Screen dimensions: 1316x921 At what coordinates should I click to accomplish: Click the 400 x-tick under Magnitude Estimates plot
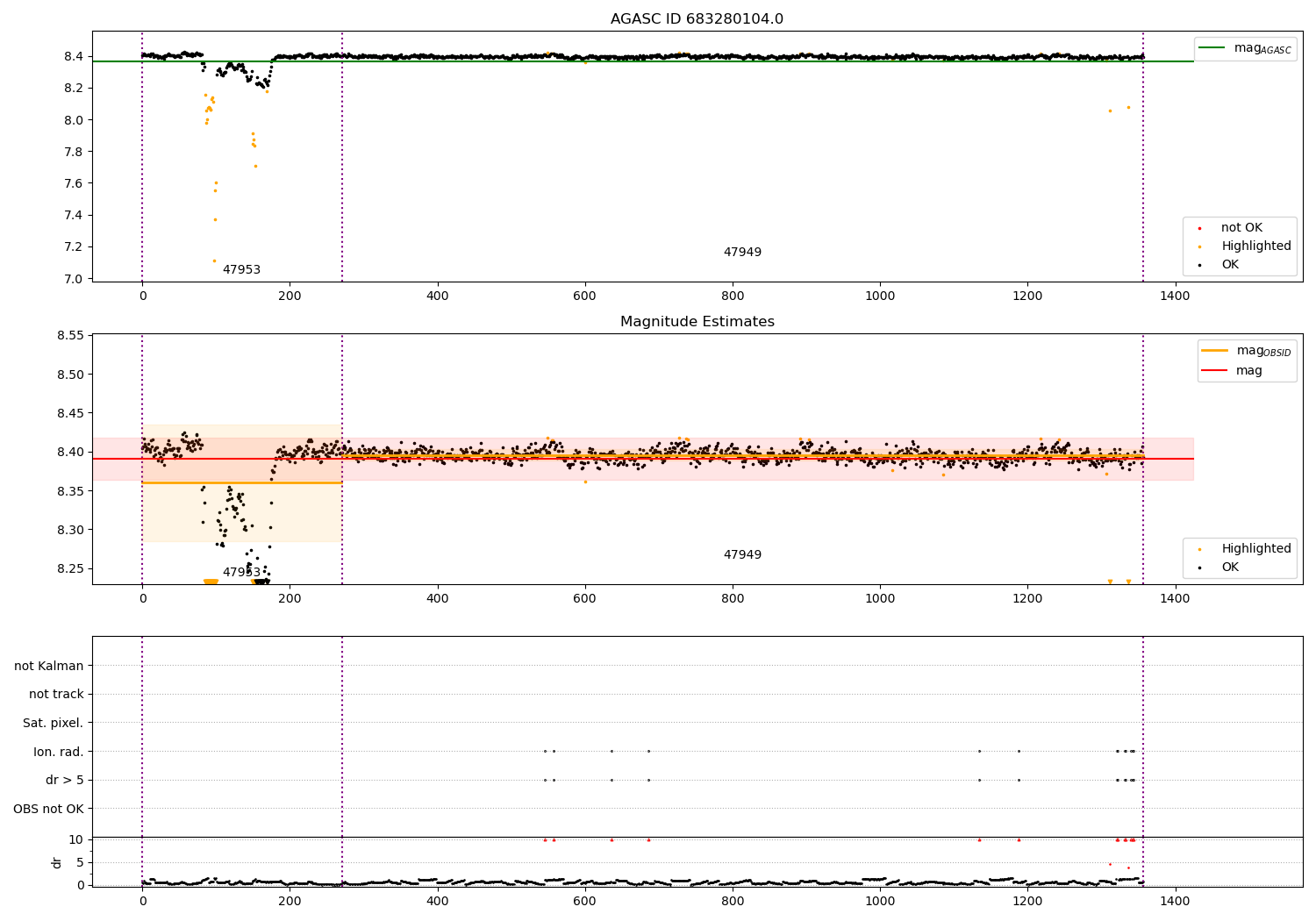[x=437, y=599]
